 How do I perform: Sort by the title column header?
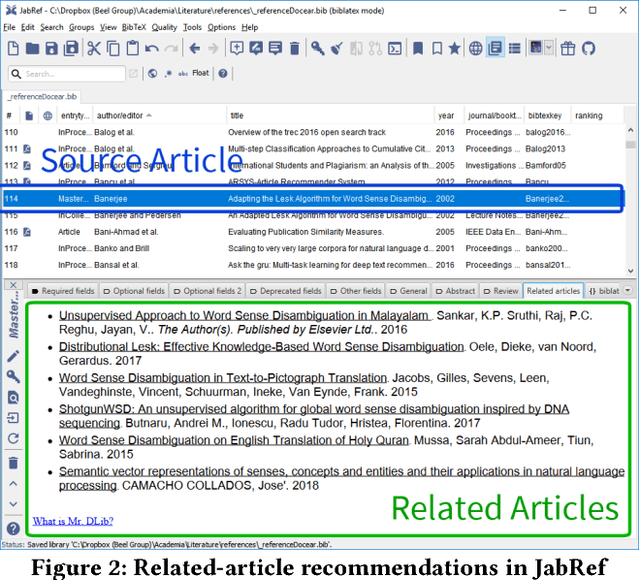330,116
